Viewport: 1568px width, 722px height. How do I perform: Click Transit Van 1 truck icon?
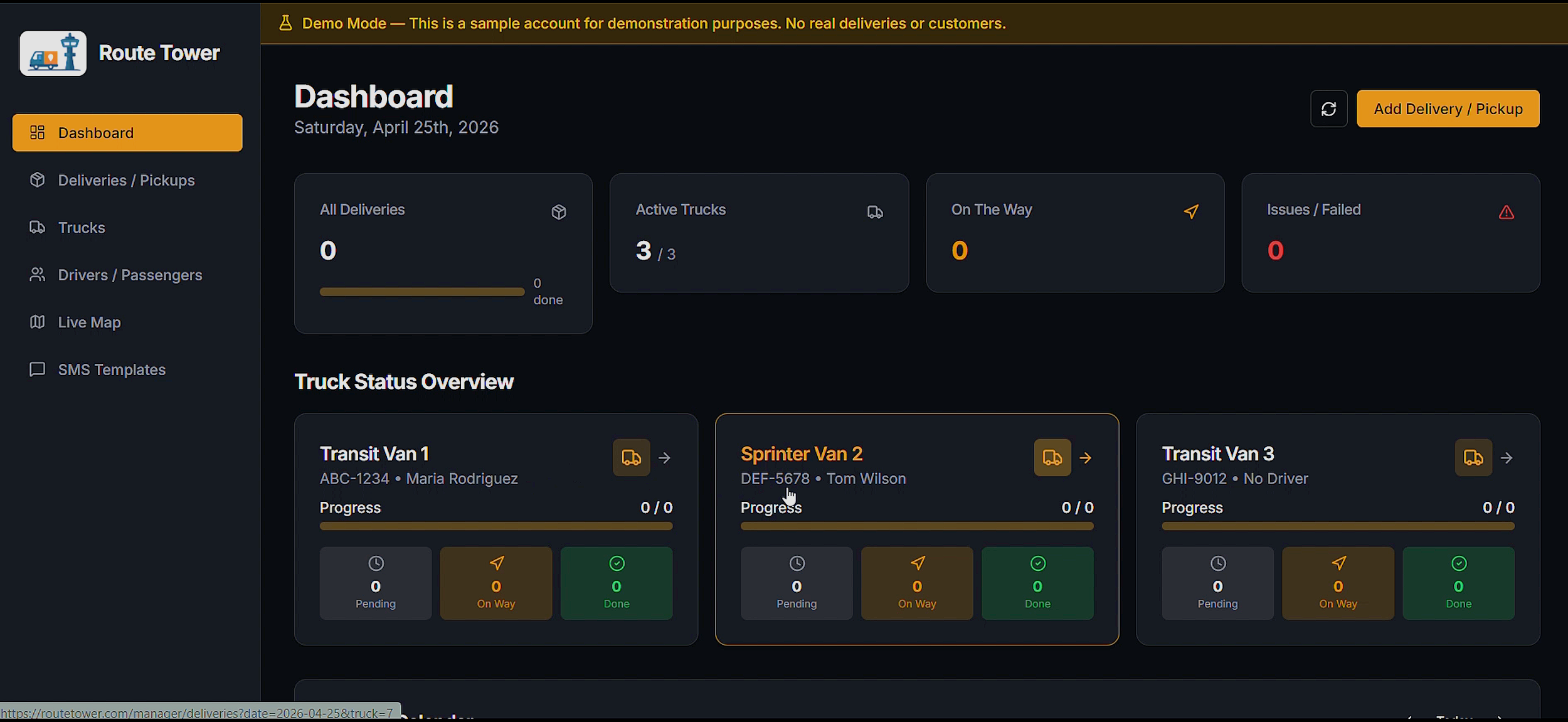pyautogui.click(x=631, y=457)
